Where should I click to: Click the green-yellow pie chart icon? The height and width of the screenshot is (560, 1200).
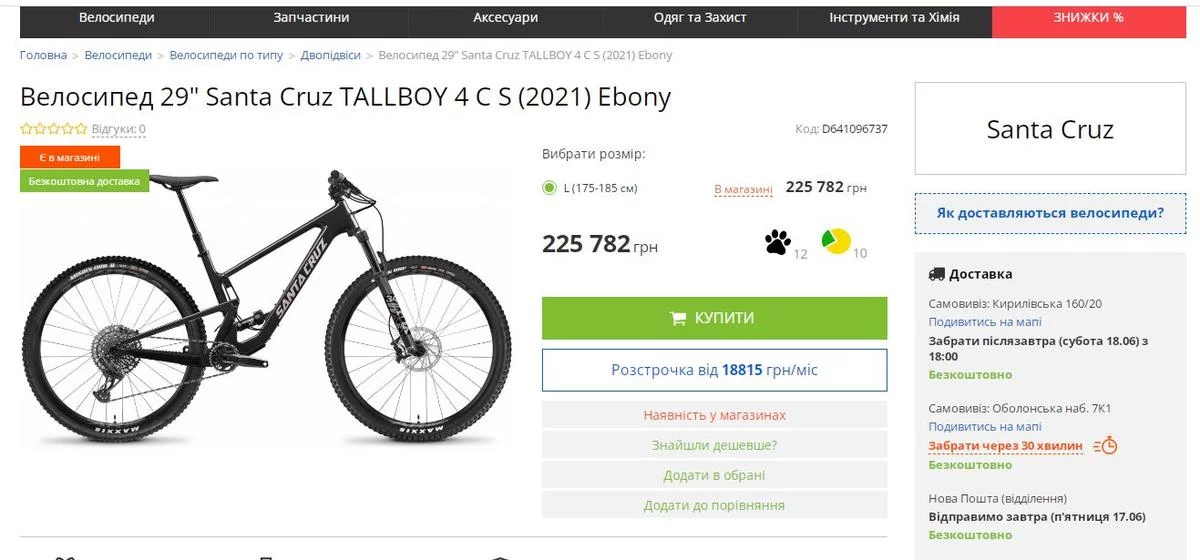835,241
